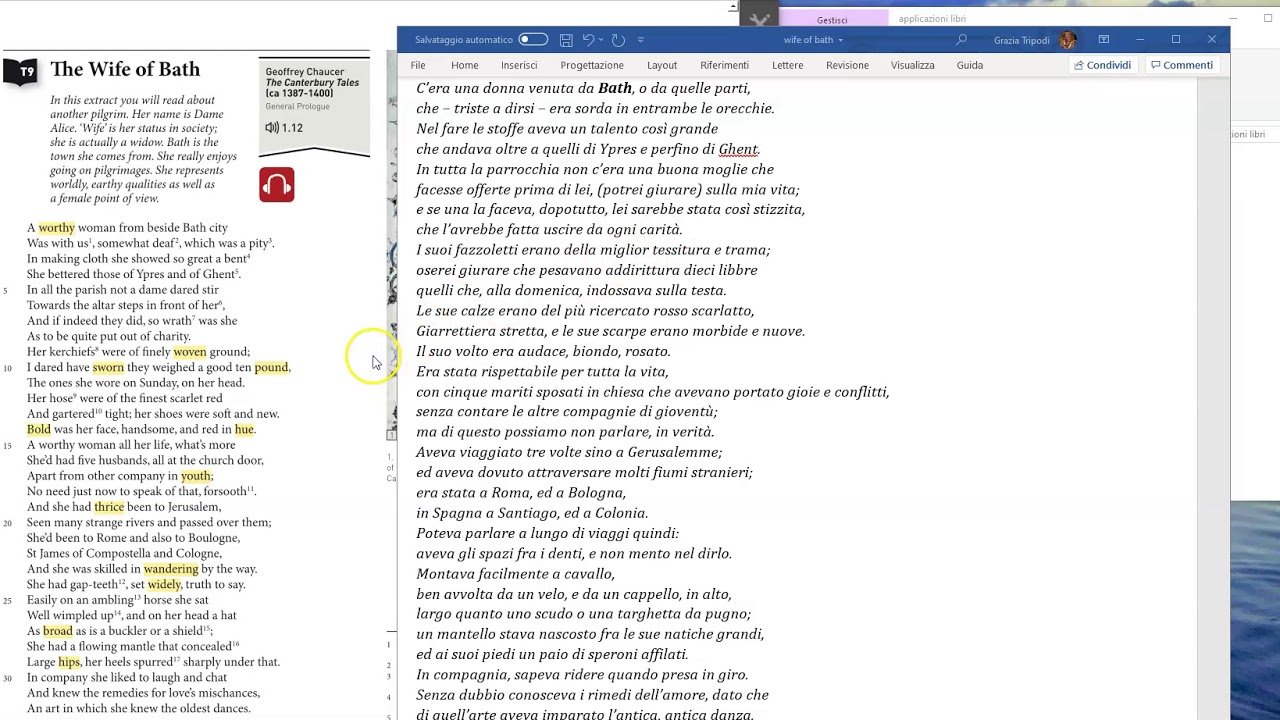Image resolution: width=1280 pixels, height=720 pixels.
Task: Click the highlighted word 'widely'
Action: click(x=164, y=584)
